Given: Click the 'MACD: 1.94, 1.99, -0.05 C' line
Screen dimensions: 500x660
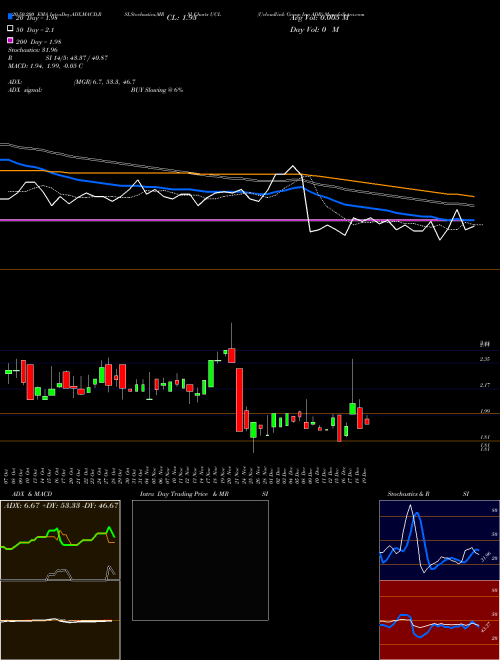Looking at the screenshot, I should pyautogui.click(x=45, y=66).
